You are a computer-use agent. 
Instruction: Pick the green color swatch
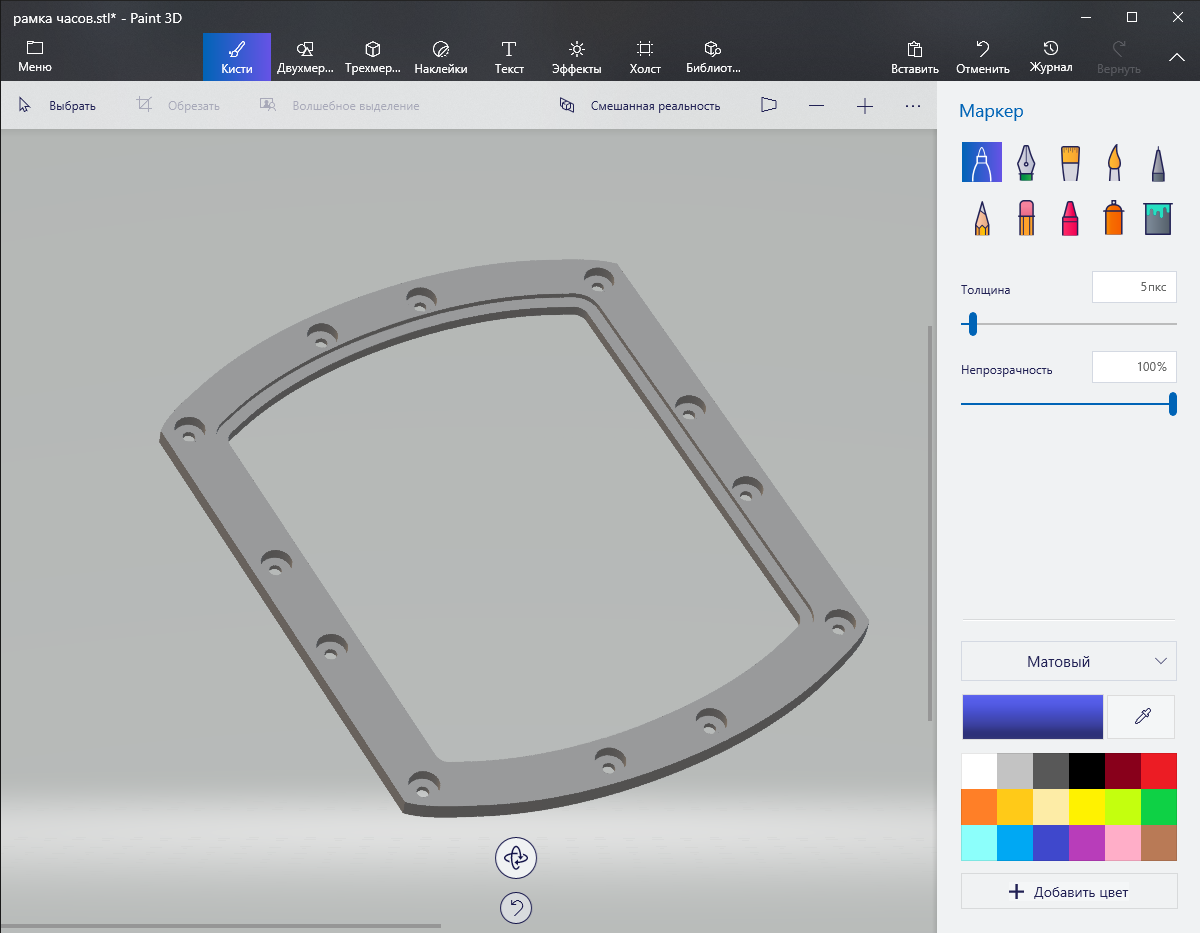click(1159, 807)
